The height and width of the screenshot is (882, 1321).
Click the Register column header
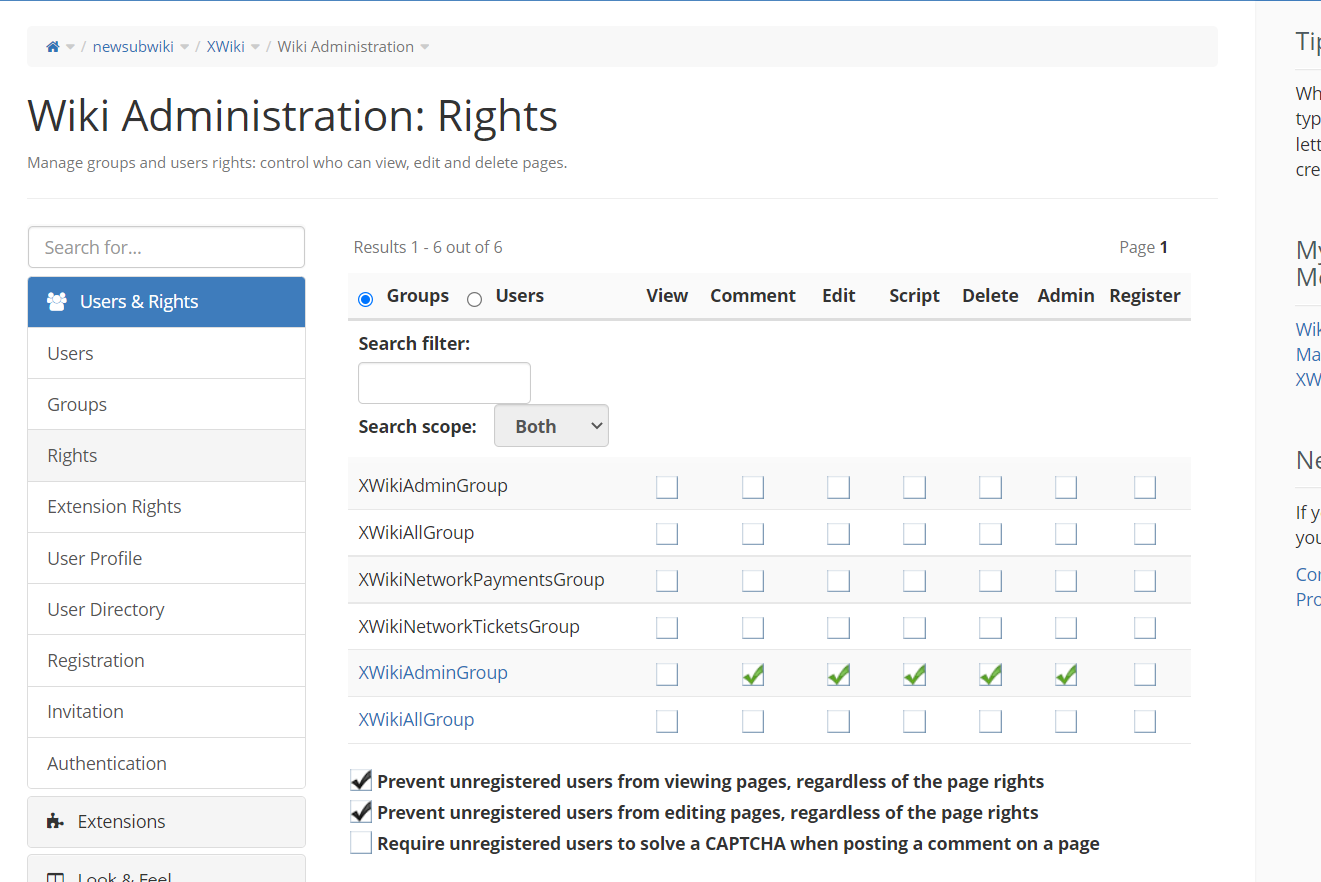[x=1145, y=296]
